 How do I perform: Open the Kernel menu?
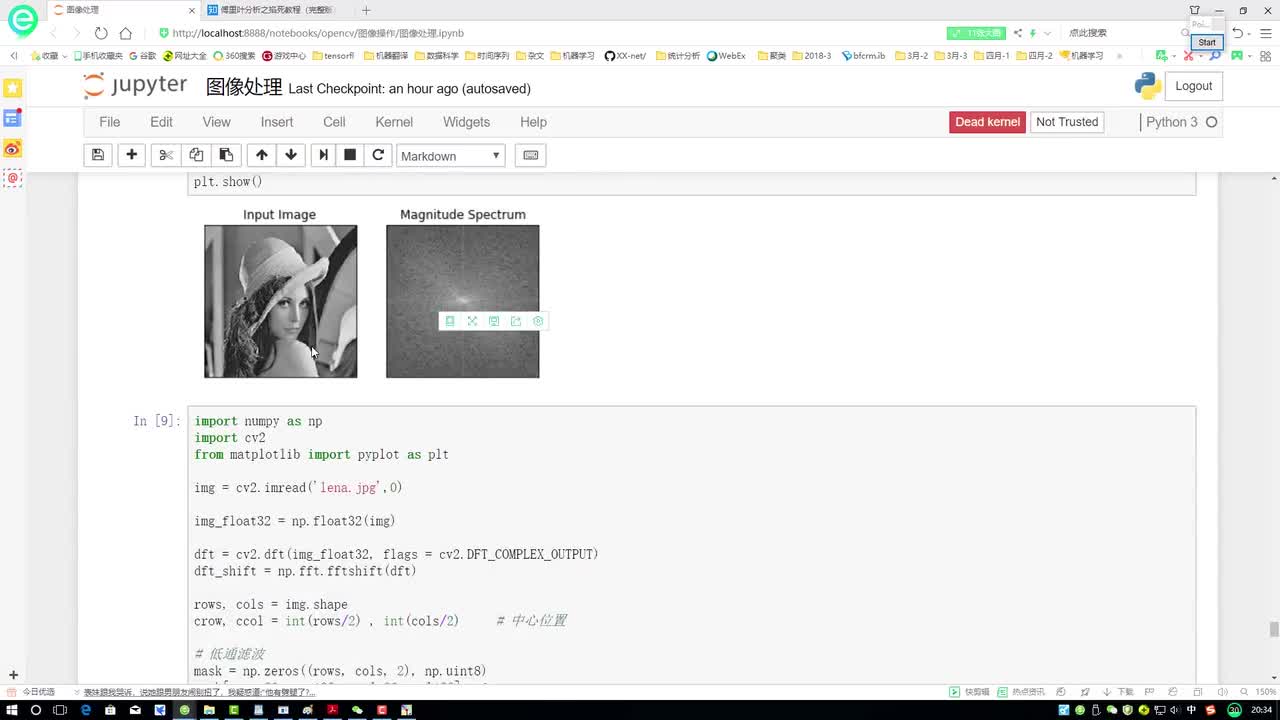click(394, 122)
